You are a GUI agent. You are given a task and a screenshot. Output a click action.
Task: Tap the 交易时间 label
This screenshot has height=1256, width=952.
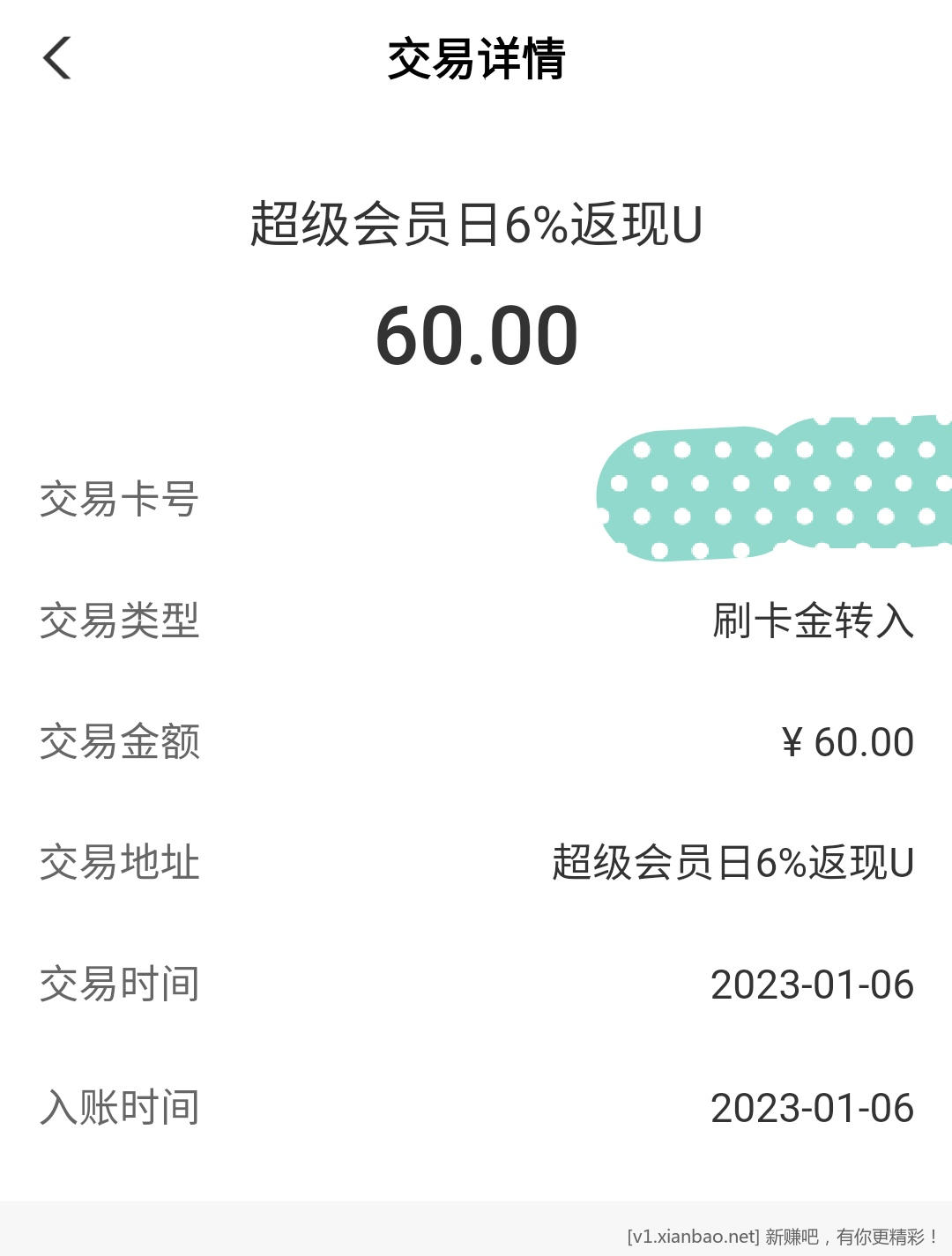[x=119, y=984]
